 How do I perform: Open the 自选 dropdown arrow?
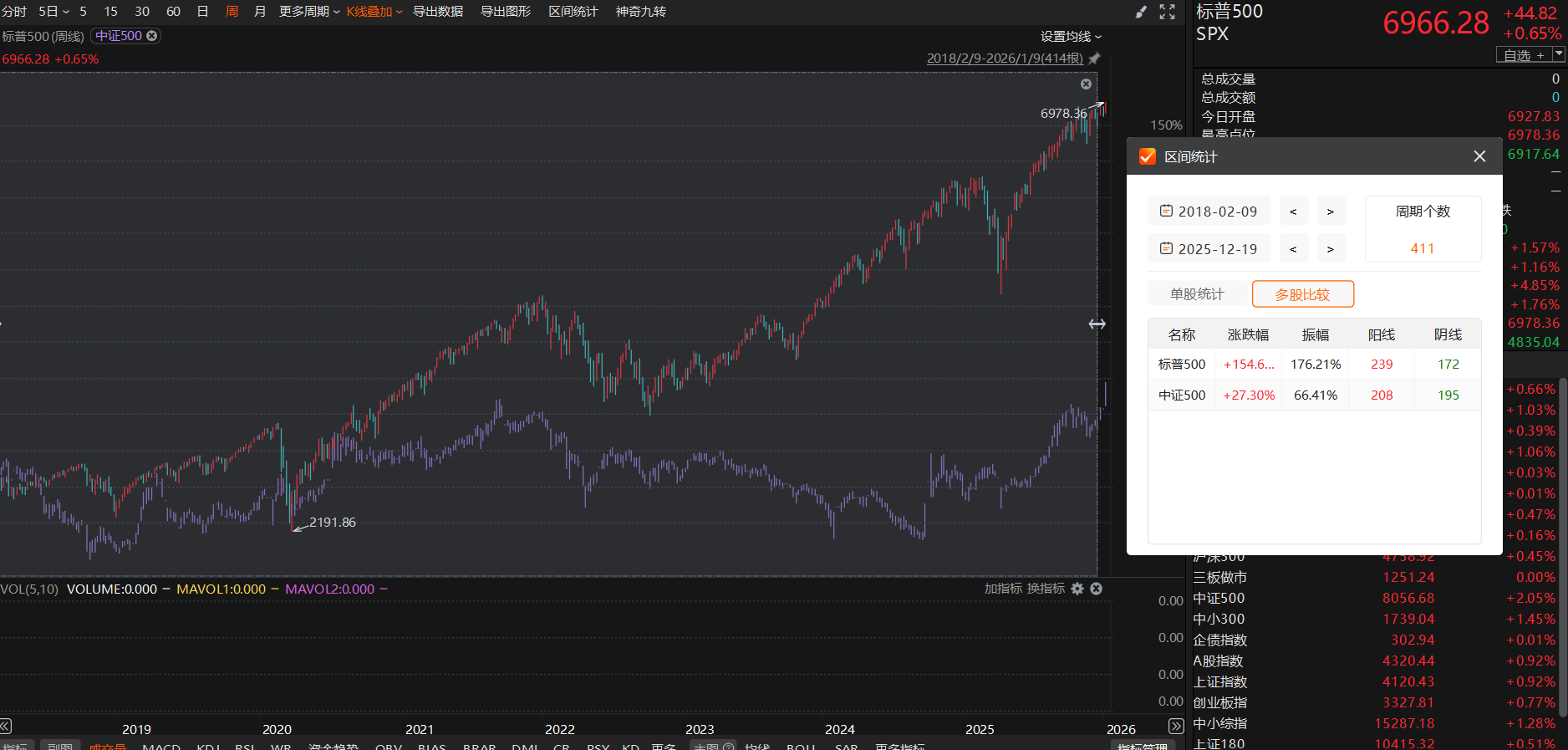coord(1559,54)
